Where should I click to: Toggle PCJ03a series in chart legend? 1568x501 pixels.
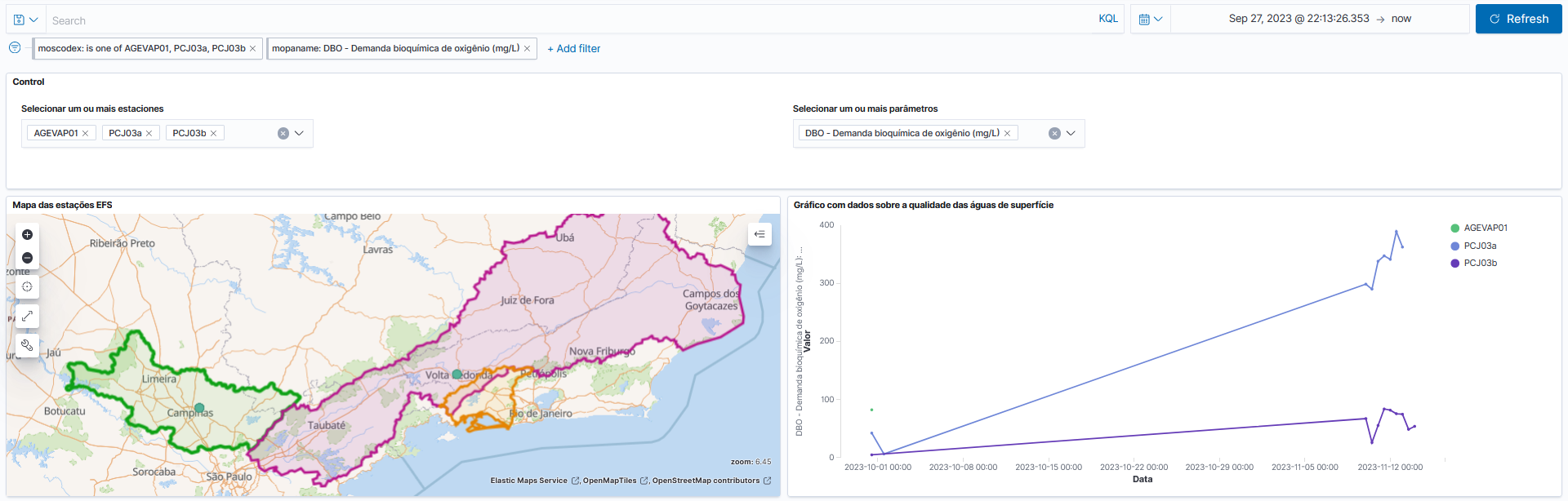pyautogui.click(x=1479, y=246)
